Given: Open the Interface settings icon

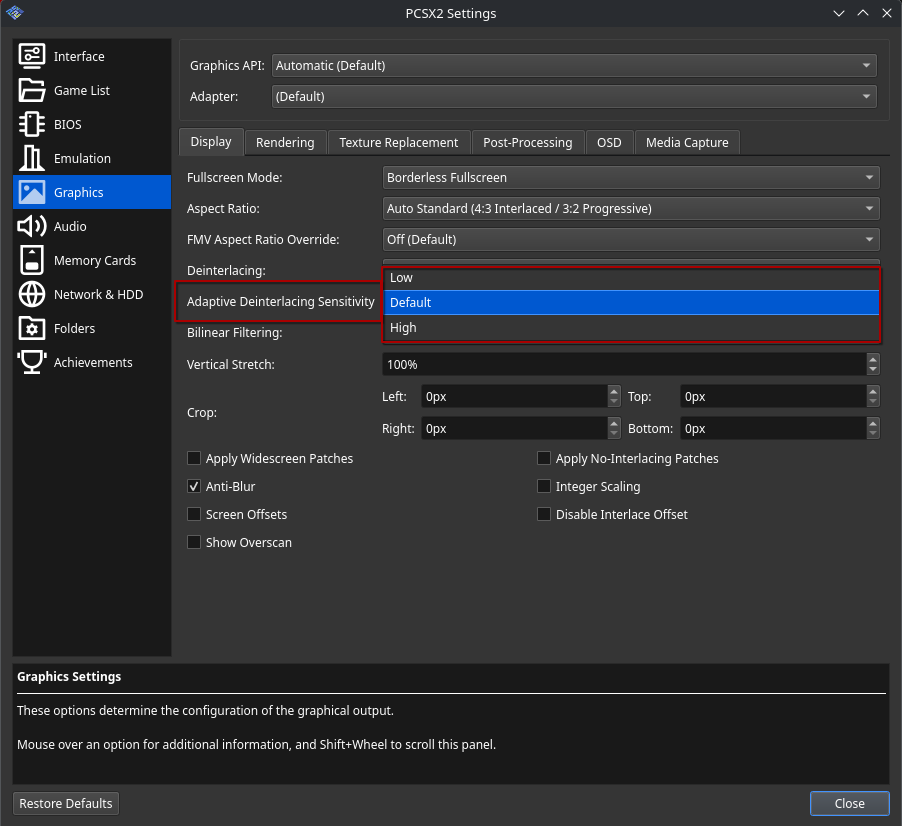Looking at the screenshot, I should click(x=32, y=57).
